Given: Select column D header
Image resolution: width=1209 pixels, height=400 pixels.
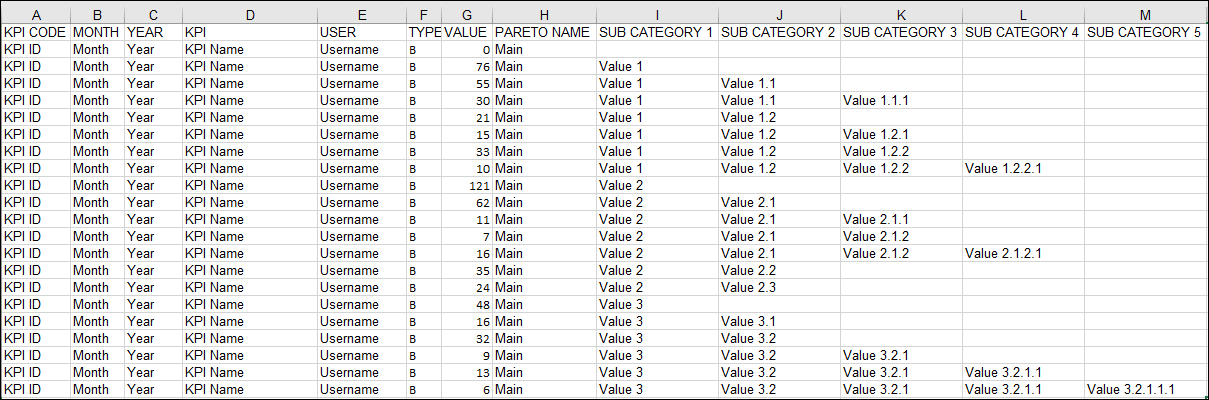Looking at the screenshot, I should tap(250, 15).
